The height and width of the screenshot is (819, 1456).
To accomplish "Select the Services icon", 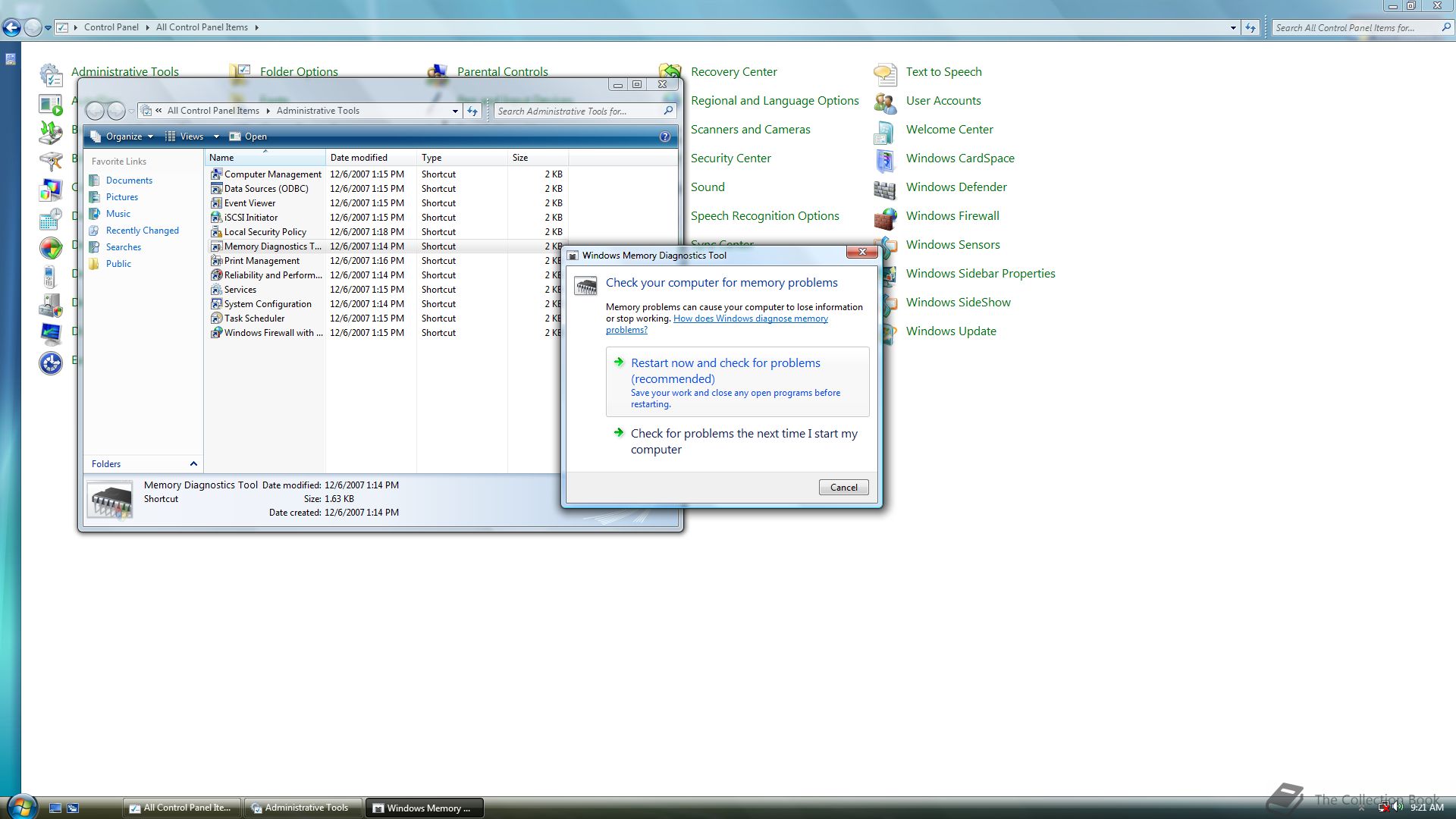I will click(216, 290).
